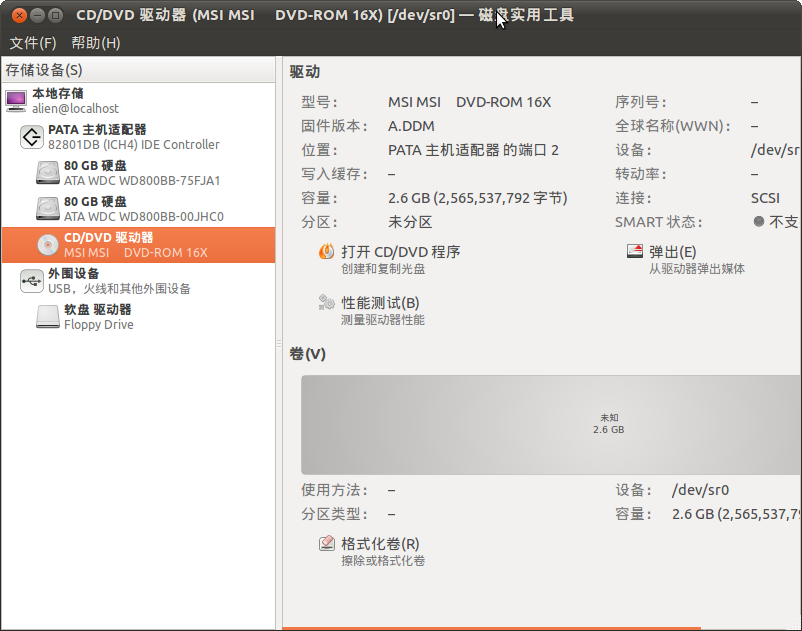Click the Floppy Drive icon
Viewport: 802px width, 631px height.
click(x=48, y=317)
